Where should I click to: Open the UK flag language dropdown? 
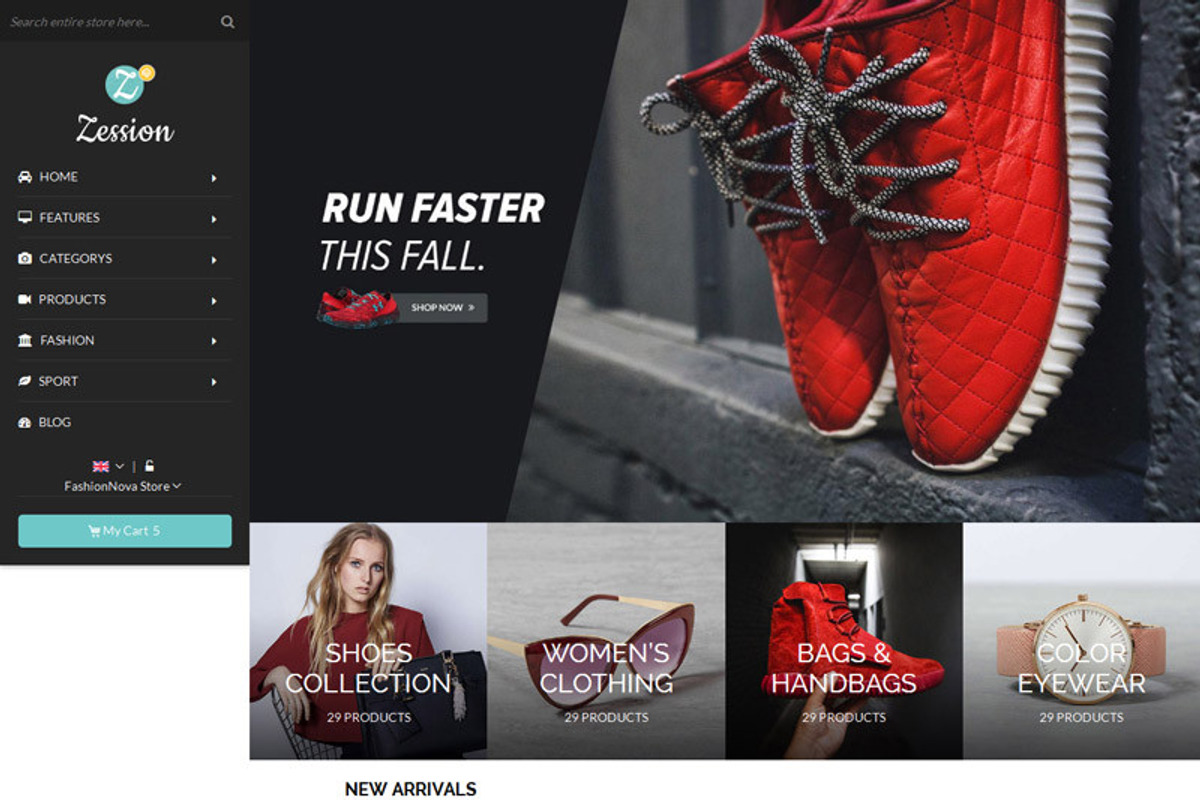click(x=107, y=466)
